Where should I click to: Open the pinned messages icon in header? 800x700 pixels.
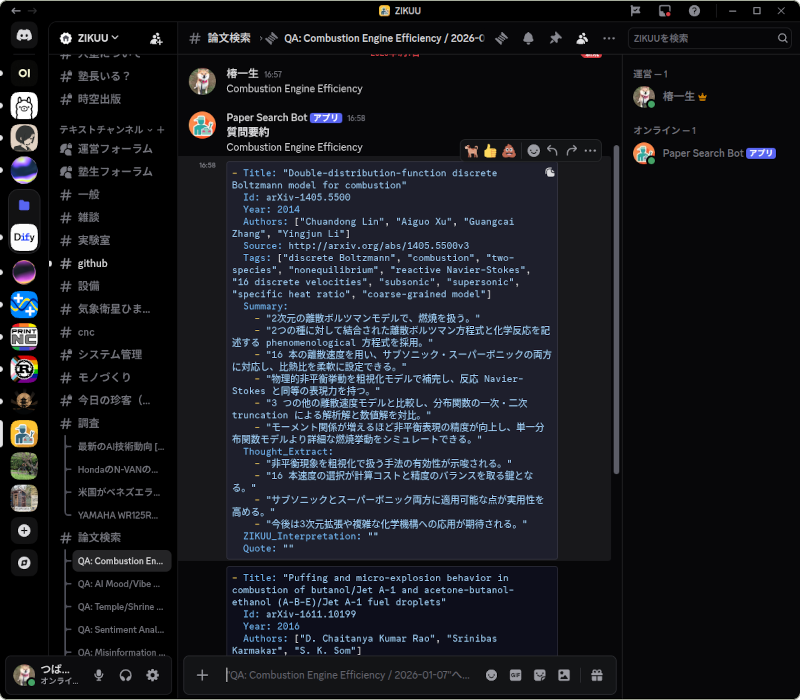tap(555, 38)
